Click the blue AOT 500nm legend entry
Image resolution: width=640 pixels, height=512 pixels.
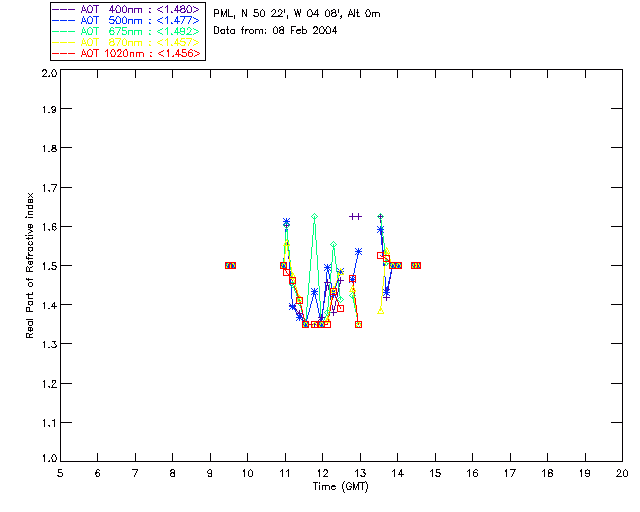[127, 20]
